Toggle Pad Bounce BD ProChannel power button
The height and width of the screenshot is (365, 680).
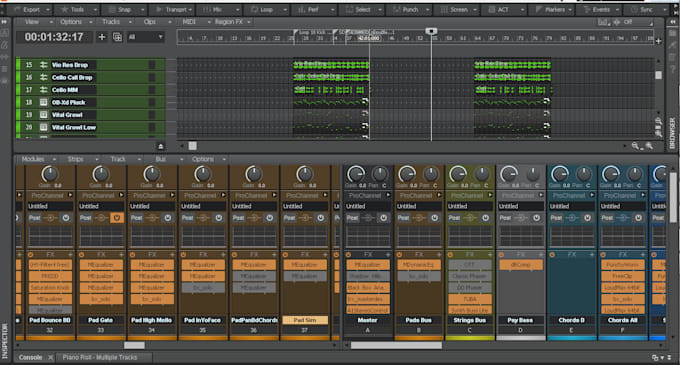pos(66,218)
